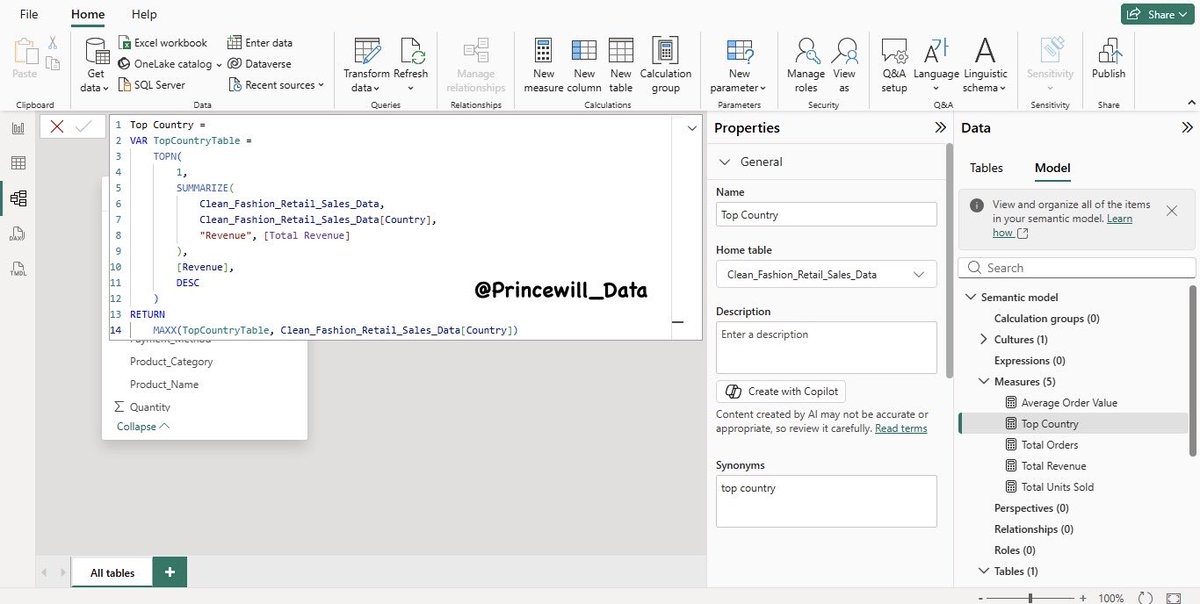Screen dimensions: 1200x604
Task: Collapse the Measures (5) node
Action: click(985, 382)
